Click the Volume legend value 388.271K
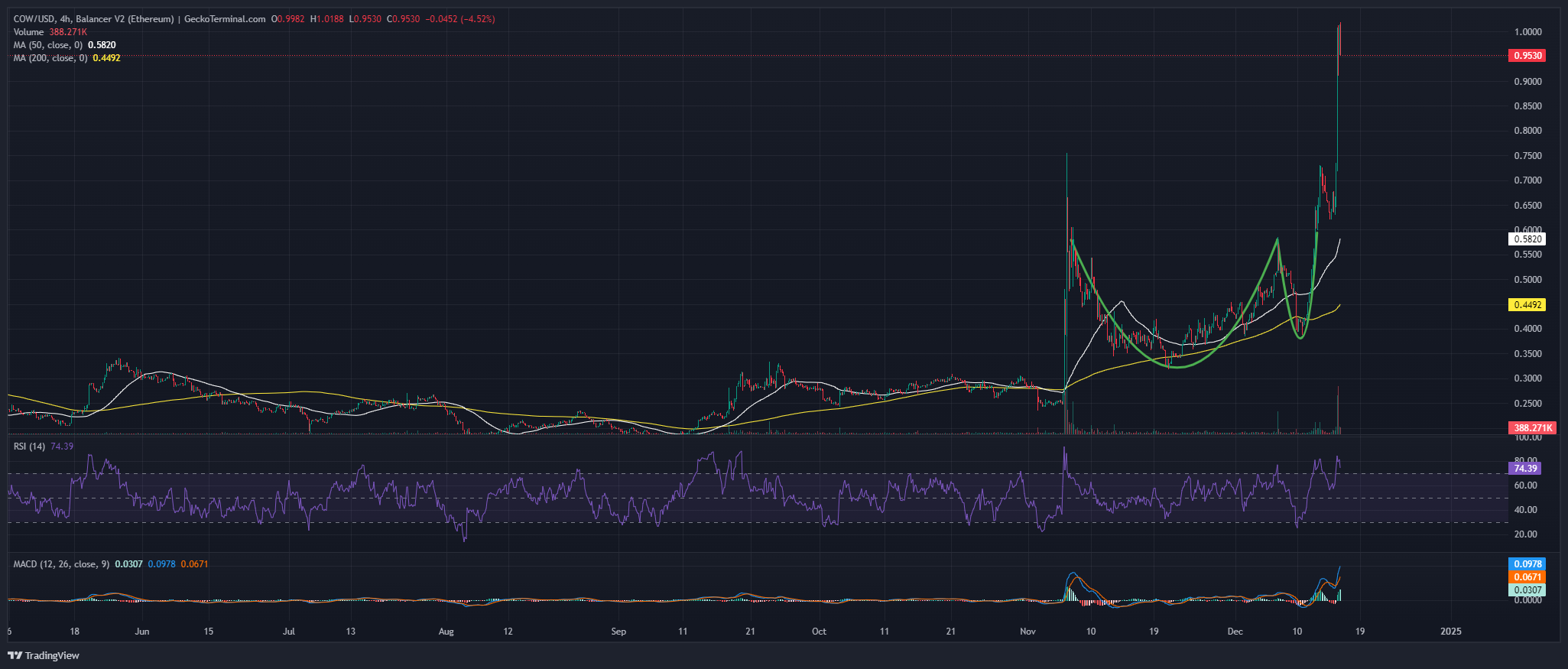 [68, 32]
